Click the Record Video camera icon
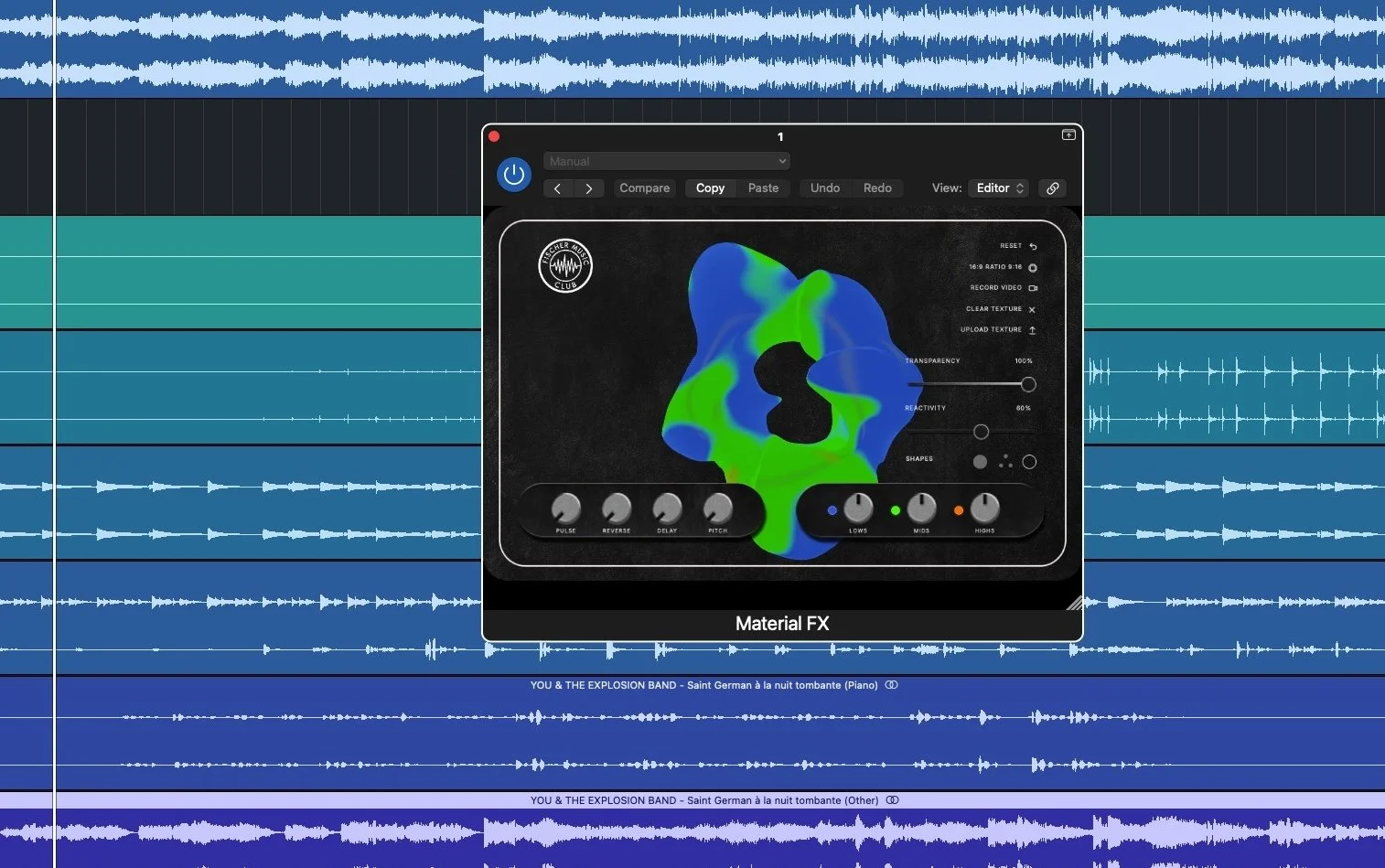 [1033, 288]
